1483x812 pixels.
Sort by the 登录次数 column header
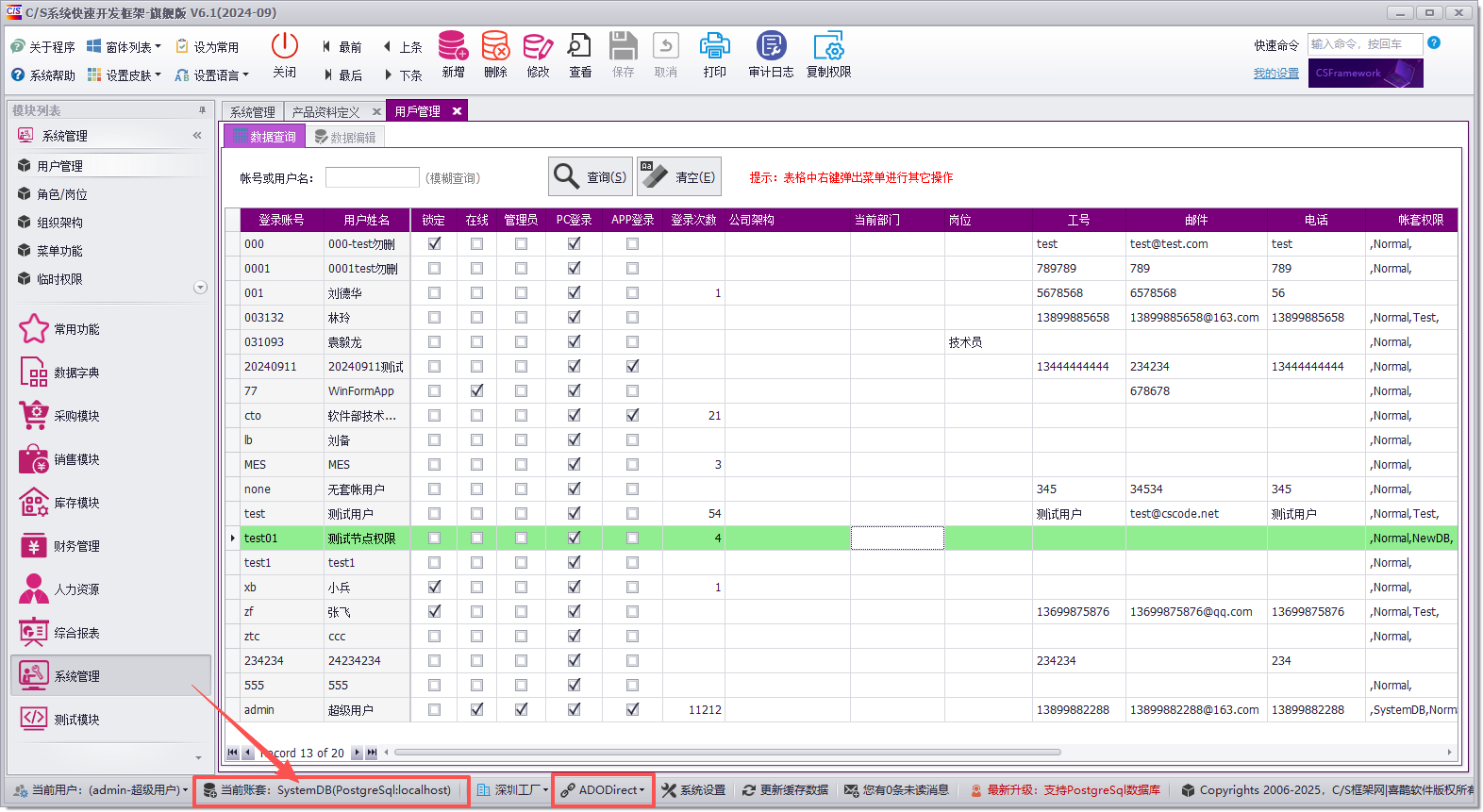pos(693,220)
